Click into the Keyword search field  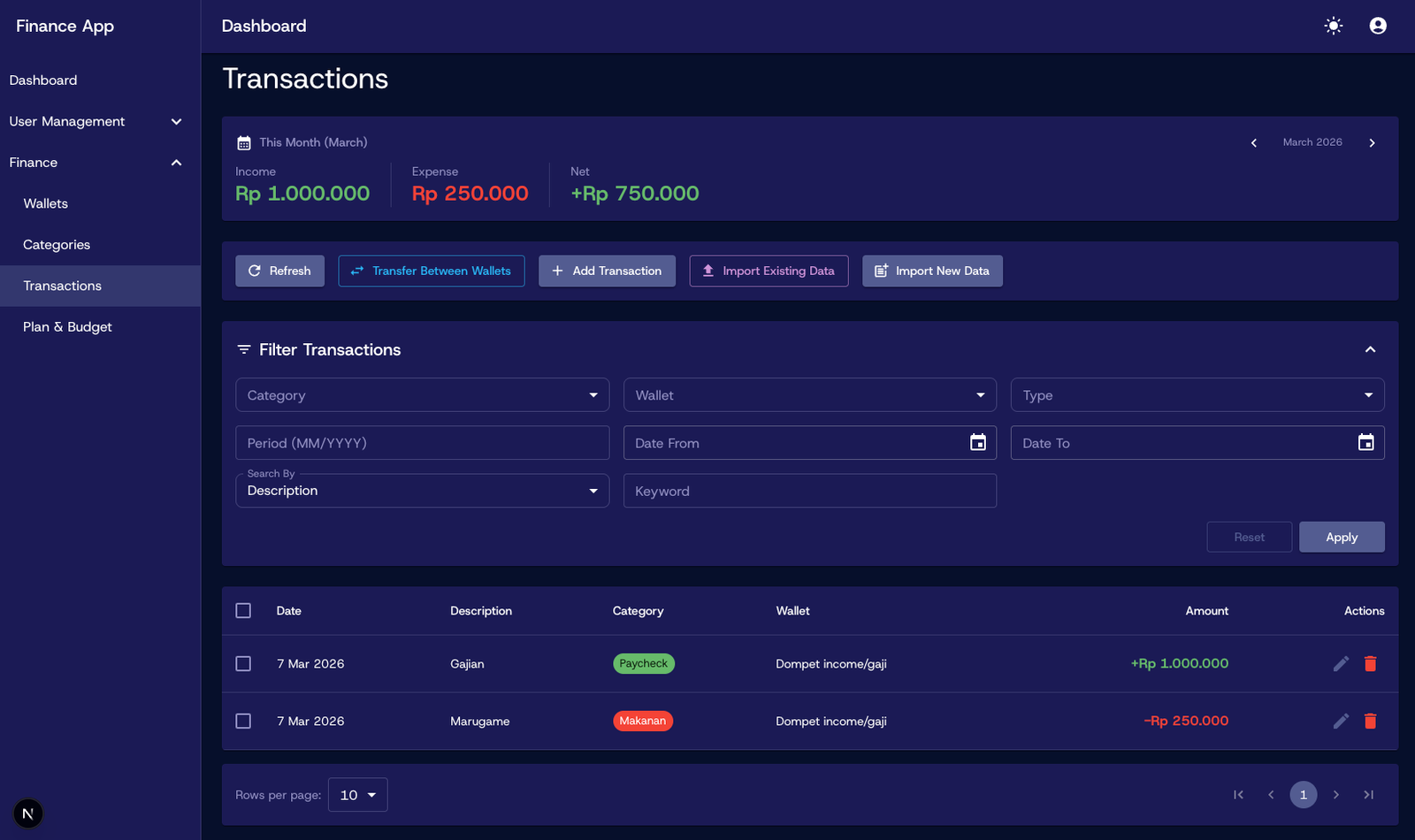click(809, 491)
